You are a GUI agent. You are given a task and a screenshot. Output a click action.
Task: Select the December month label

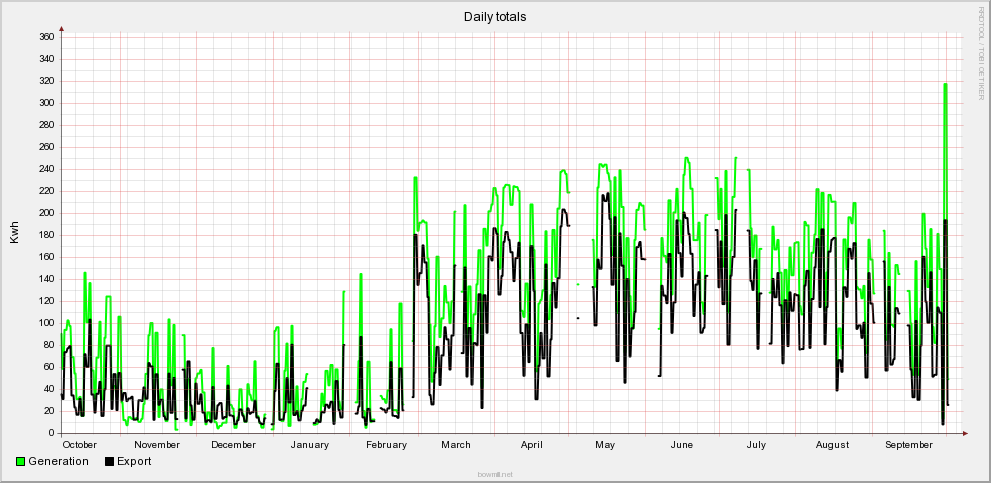point(233,445)
